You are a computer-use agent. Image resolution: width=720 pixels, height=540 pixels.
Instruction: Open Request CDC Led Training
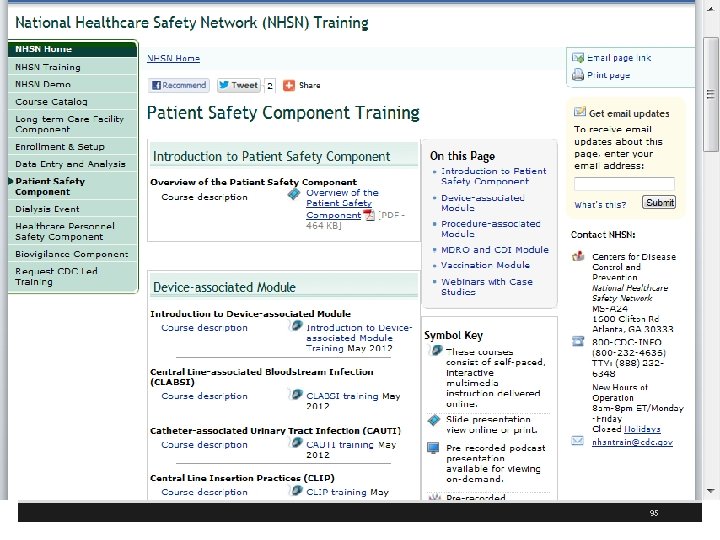tap(73, 276)
